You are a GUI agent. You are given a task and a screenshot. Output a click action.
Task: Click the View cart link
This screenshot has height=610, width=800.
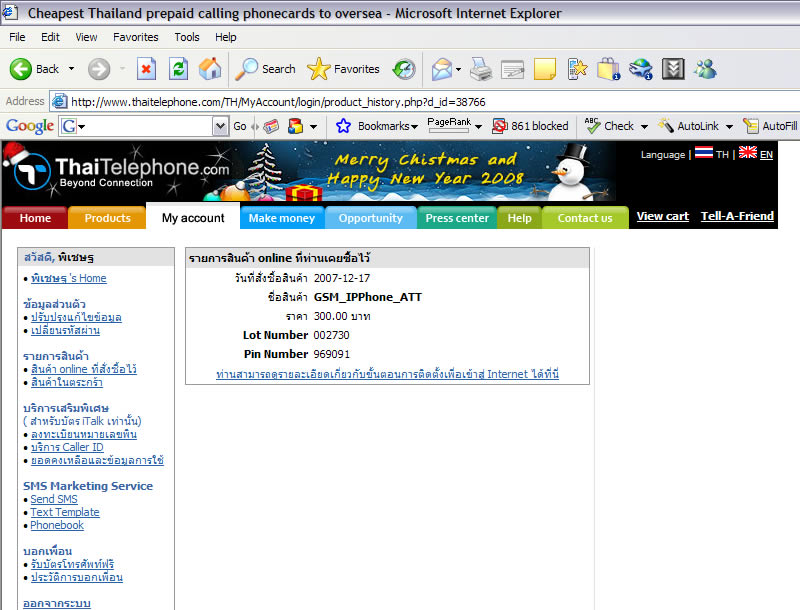662,216
